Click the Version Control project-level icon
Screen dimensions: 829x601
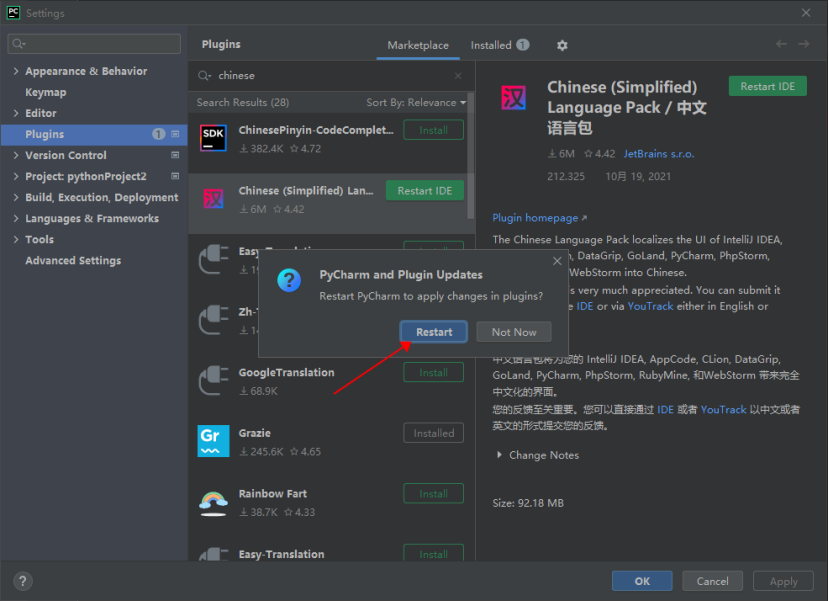coord(175,155)
